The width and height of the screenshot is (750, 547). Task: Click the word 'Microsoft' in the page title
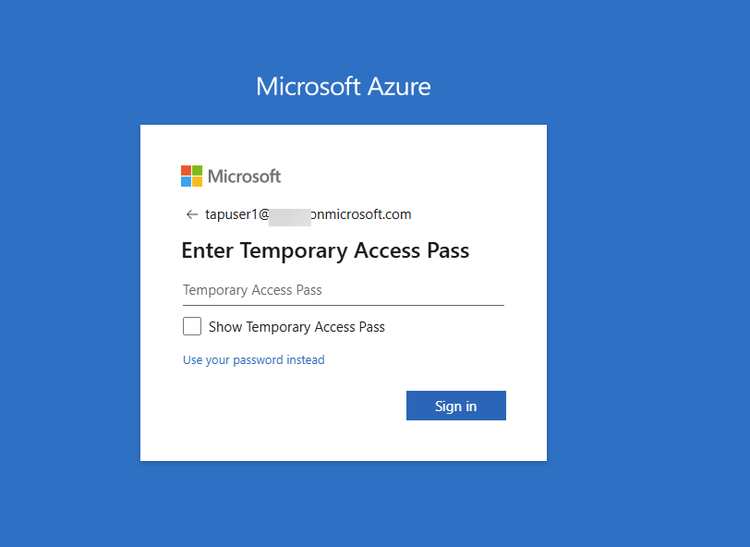point(306,86)
